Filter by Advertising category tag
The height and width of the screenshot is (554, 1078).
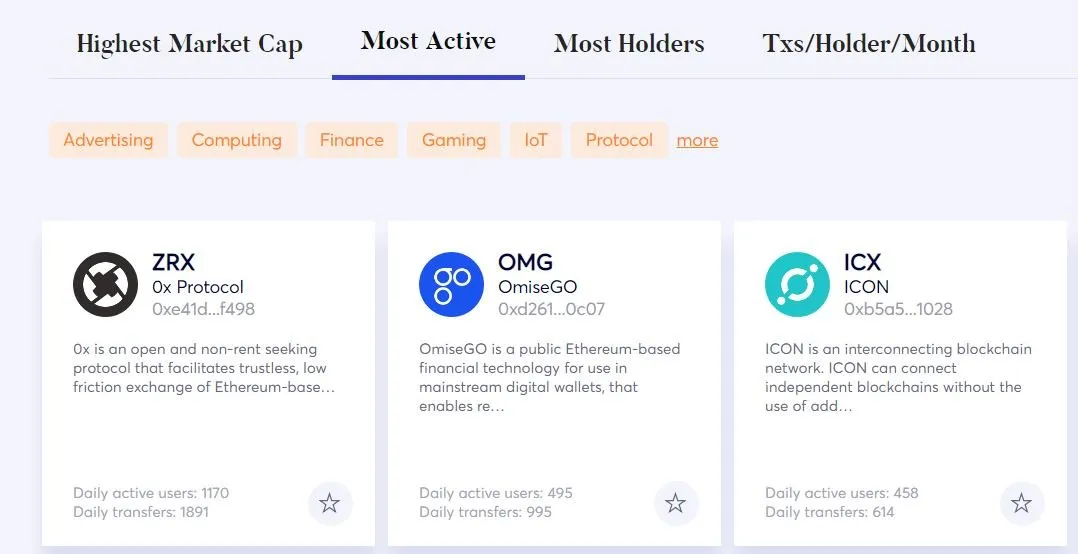[109, 140]
